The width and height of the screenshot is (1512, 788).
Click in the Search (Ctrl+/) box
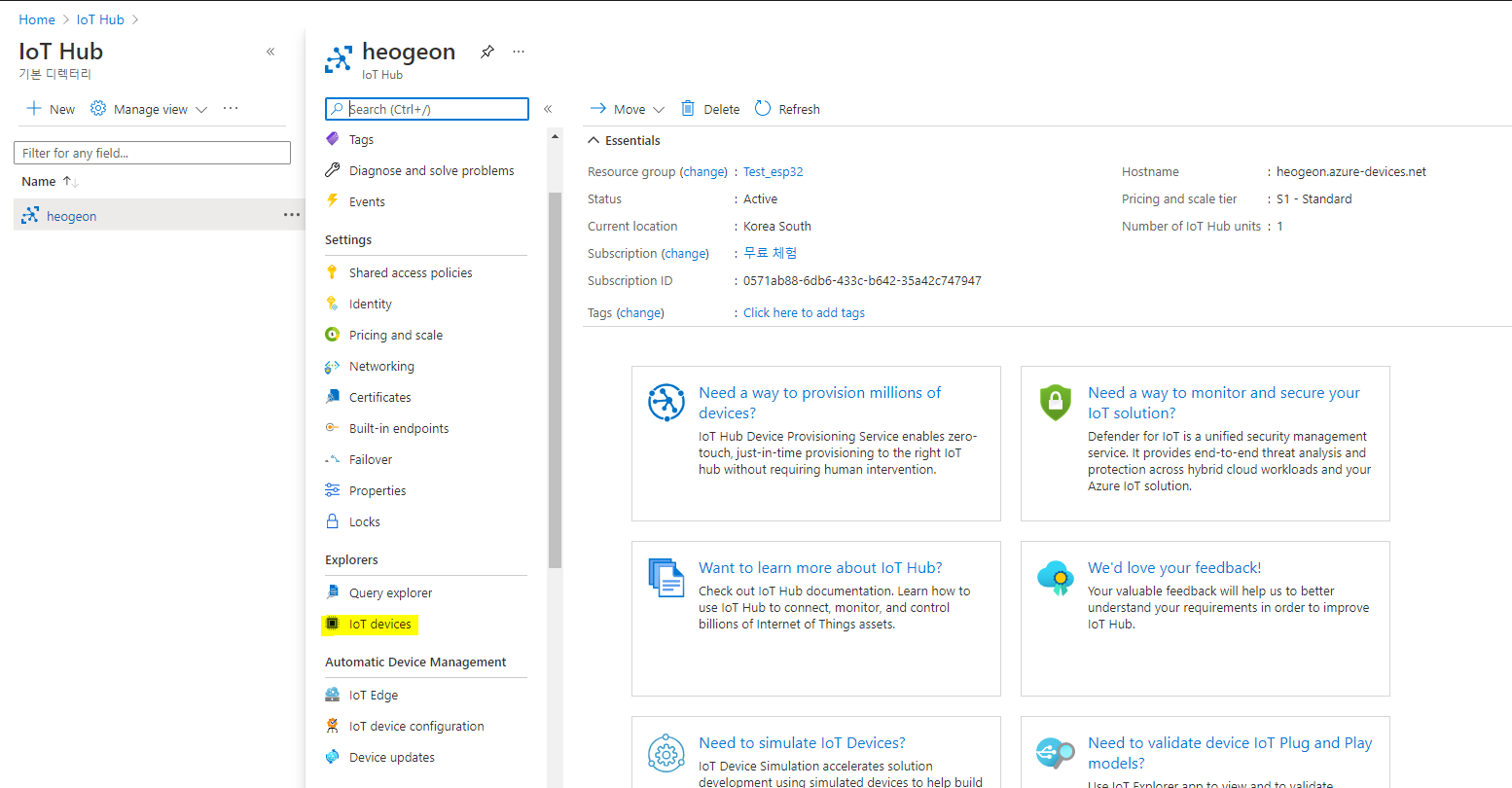(427, 109)
